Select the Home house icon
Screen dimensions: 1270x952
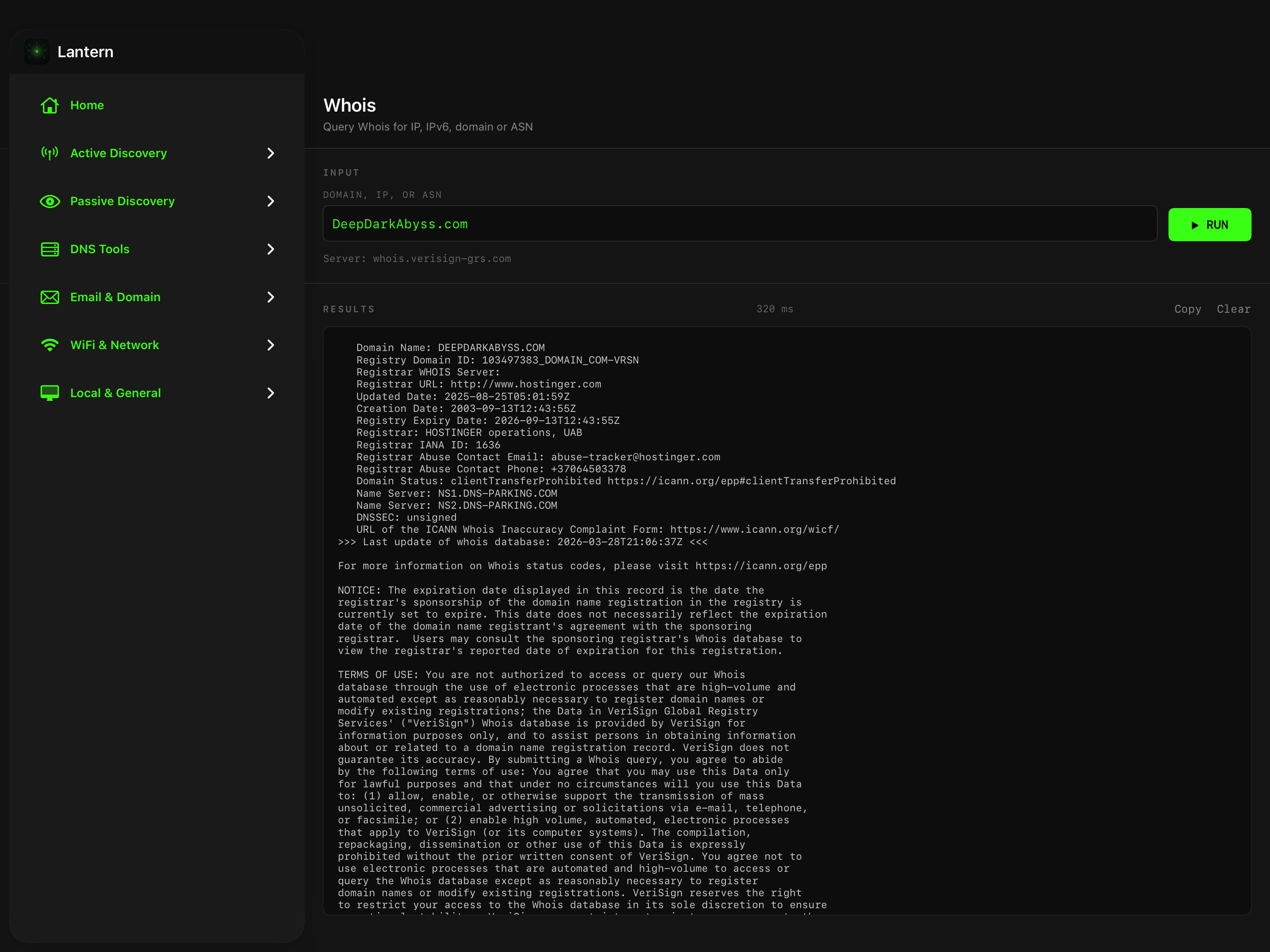pos(50,106)
